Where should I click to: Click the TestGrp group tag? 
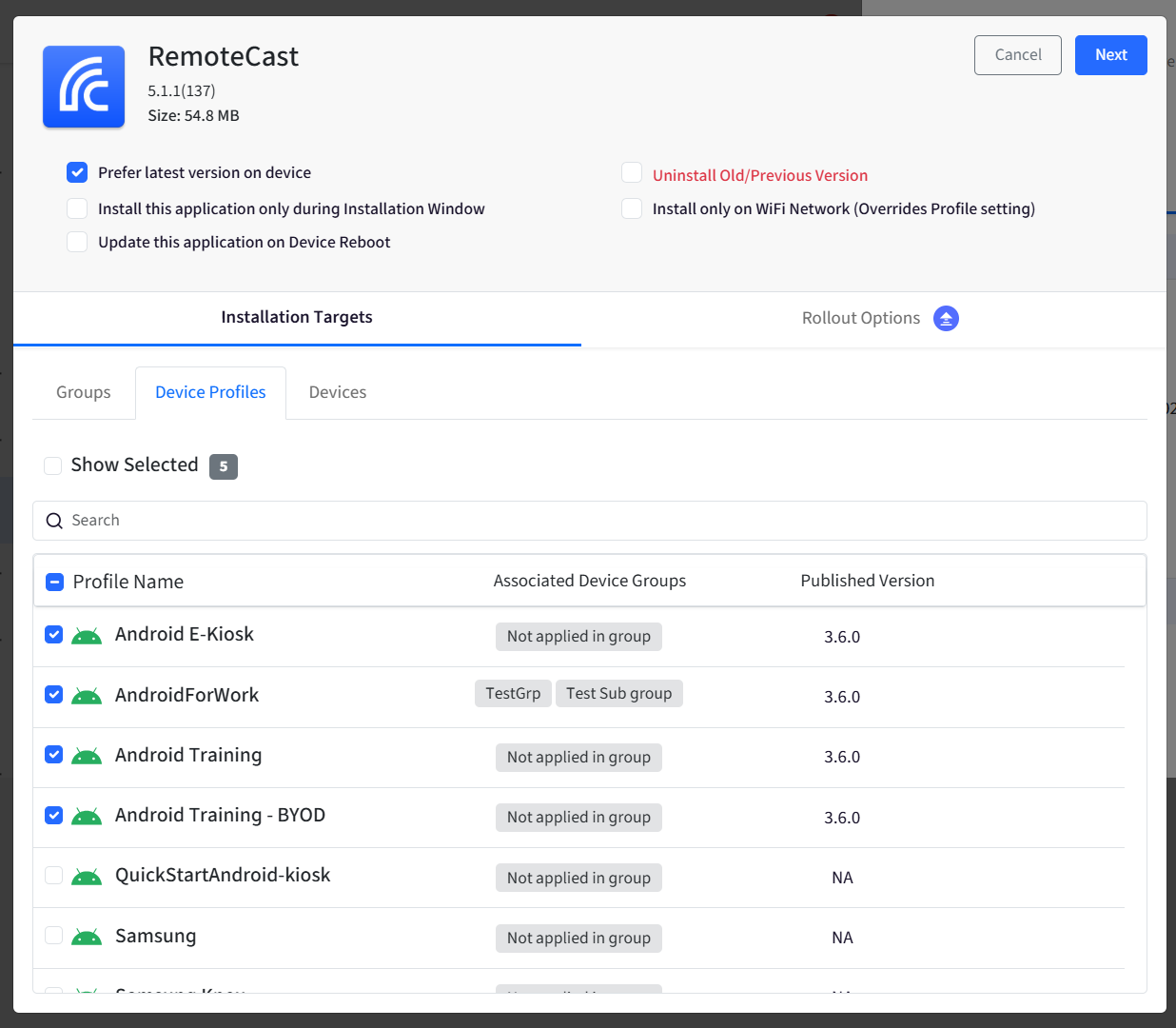513,694
